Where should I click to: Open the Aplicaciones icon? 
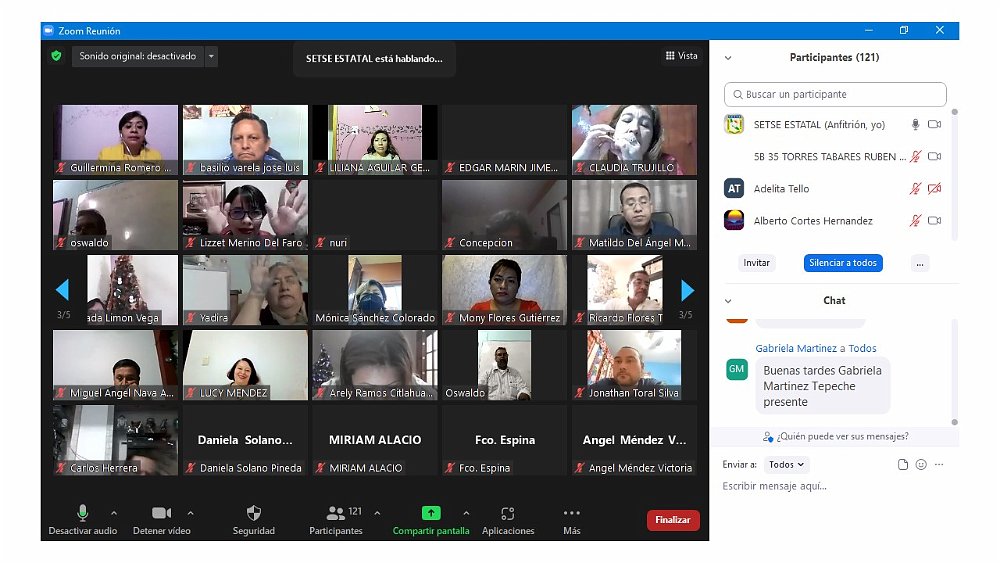(x=508, y=513)
